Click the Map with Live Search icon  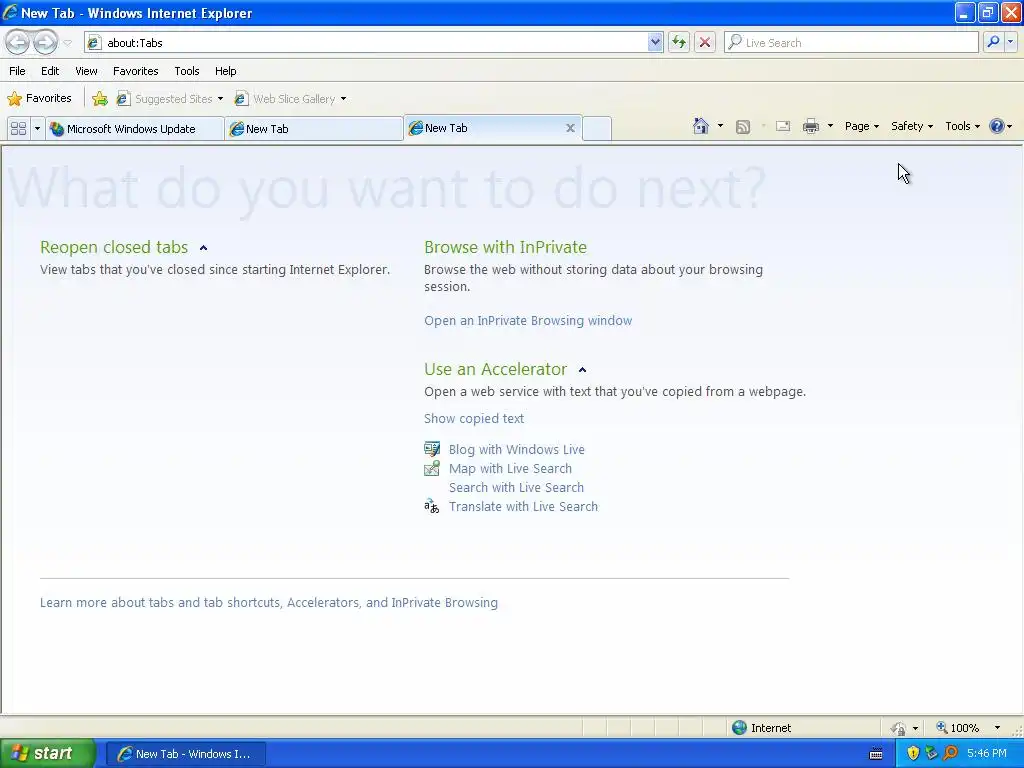pyautogui.click(x=432, y=468)
